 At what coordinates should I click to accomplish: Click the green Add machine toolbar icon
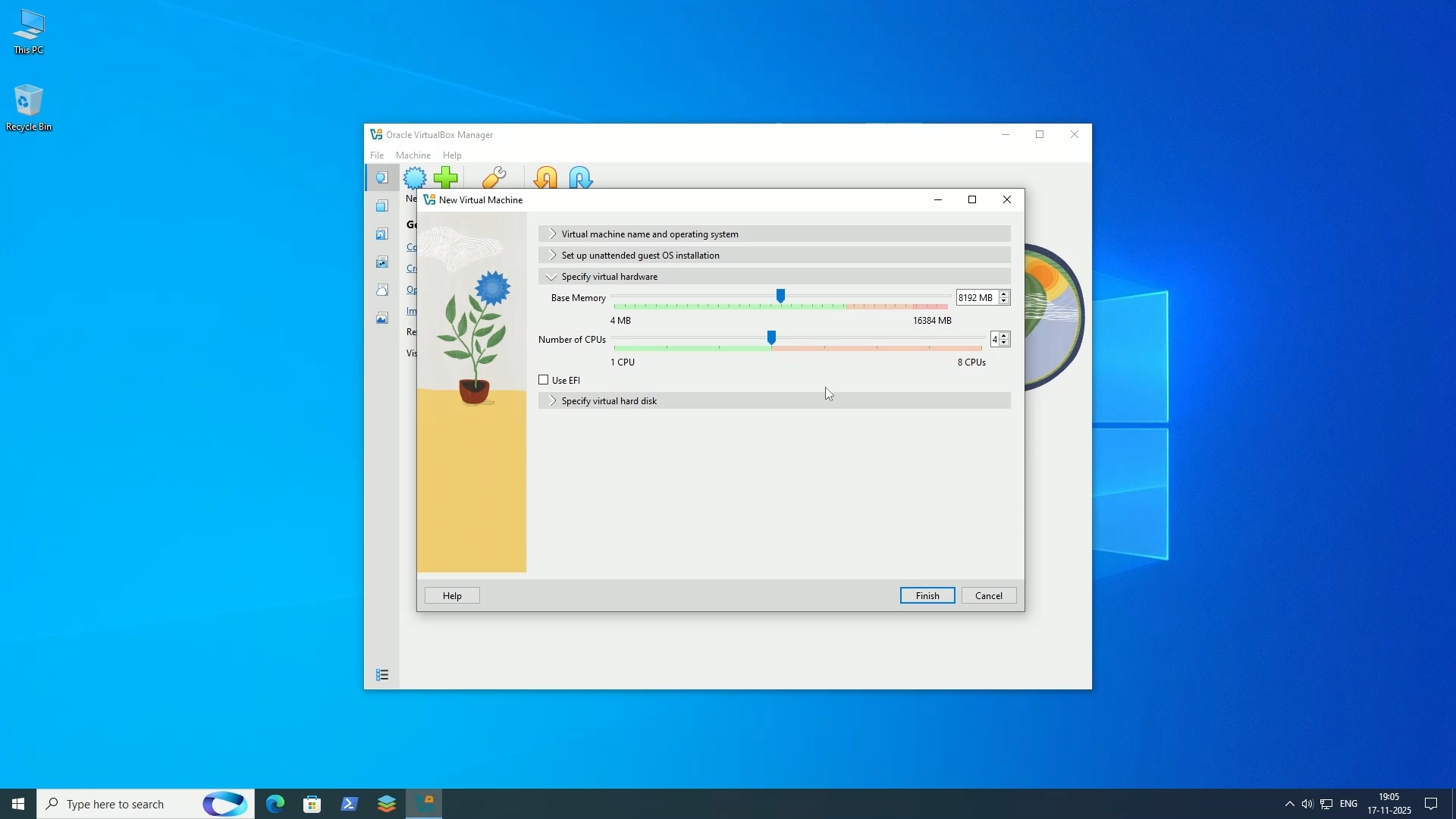tap(446, 177)
